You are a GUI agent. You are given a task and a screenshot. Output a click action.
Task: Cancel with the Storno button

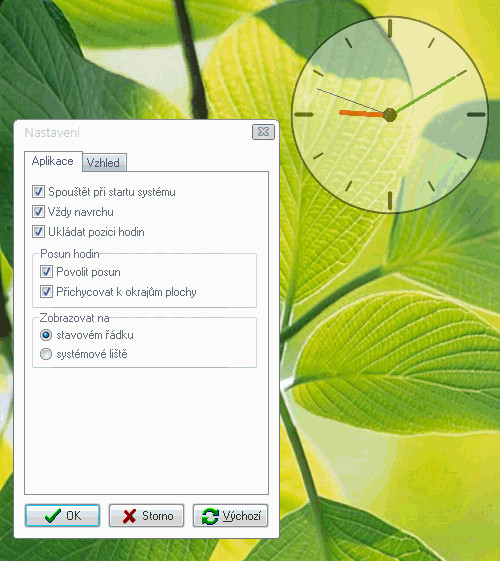click(146, 516)
